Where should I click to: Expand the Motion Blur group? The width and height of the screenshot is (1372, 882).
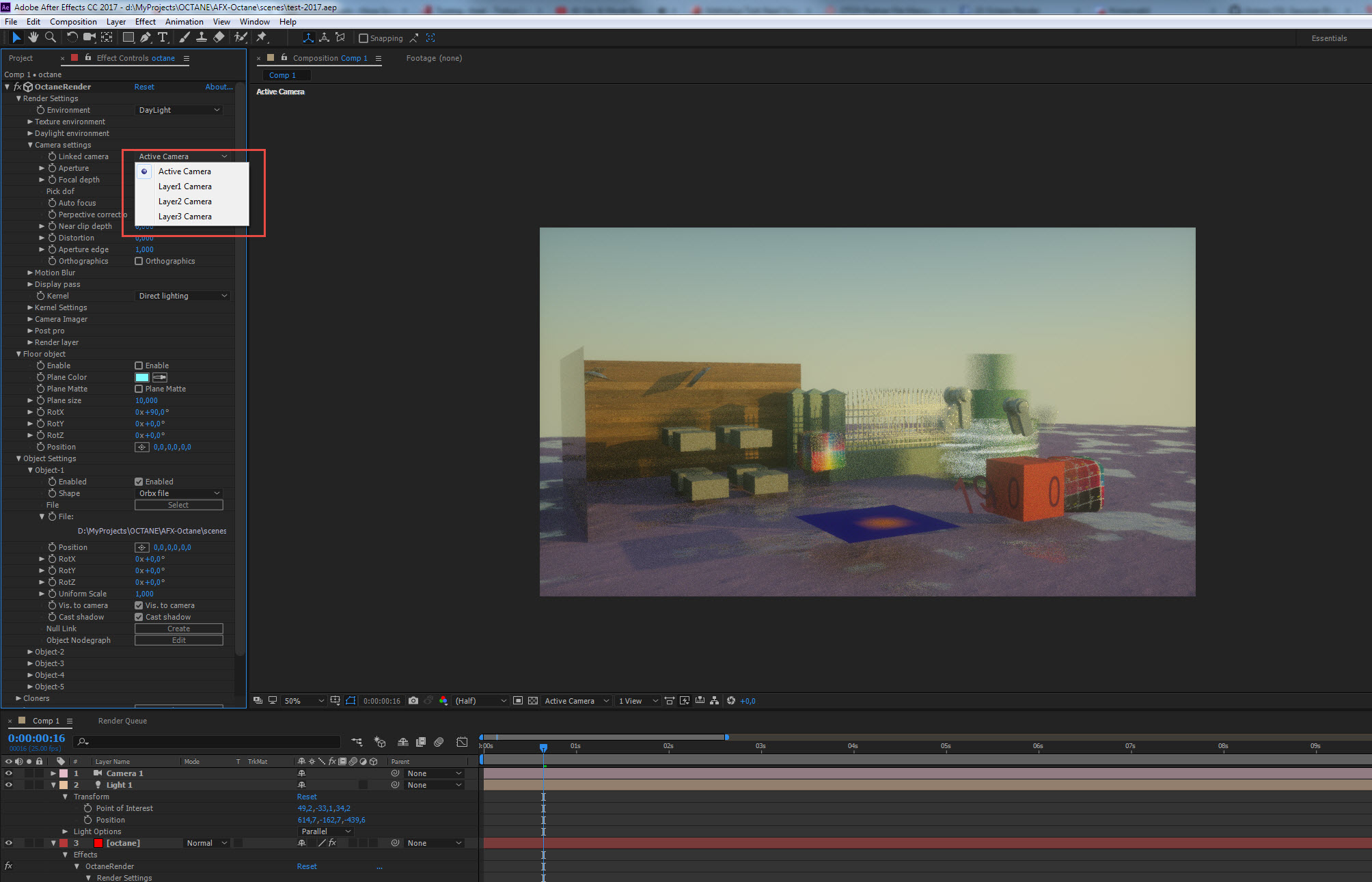(30, 273)
